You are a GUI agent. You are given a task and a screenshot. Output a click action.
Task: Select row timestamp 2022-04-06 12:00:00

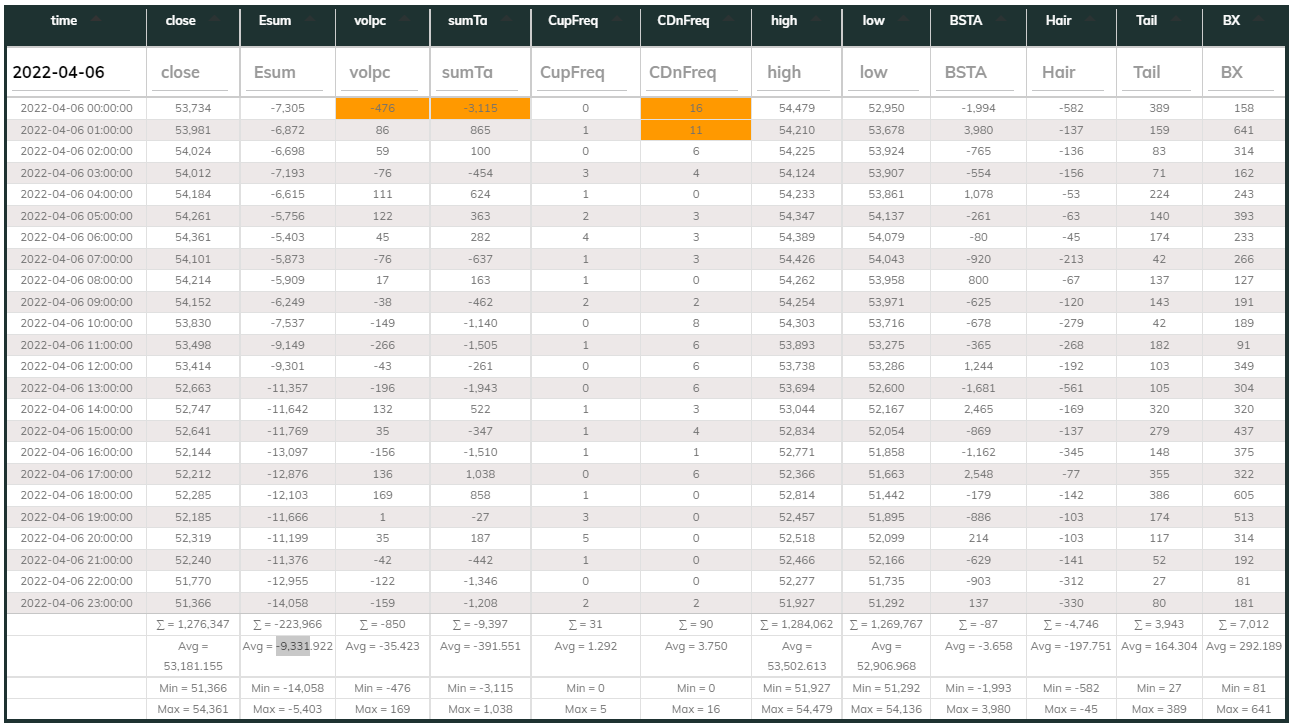76,366
